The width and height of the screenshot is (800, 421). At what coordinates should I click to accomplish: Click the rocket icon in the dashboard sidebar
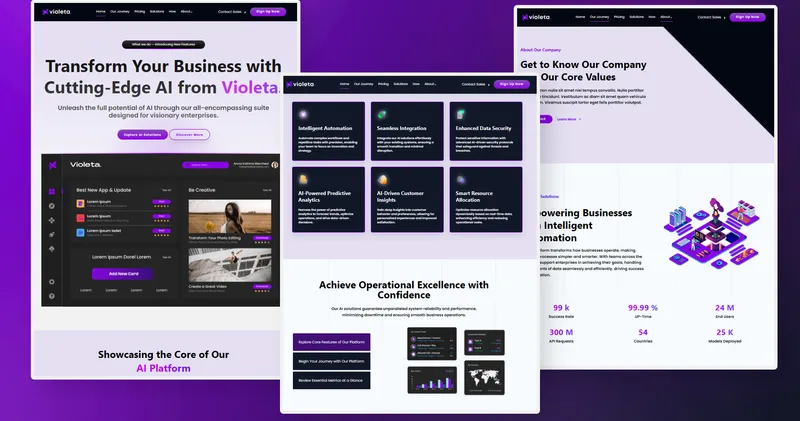[x=51, y=234]
